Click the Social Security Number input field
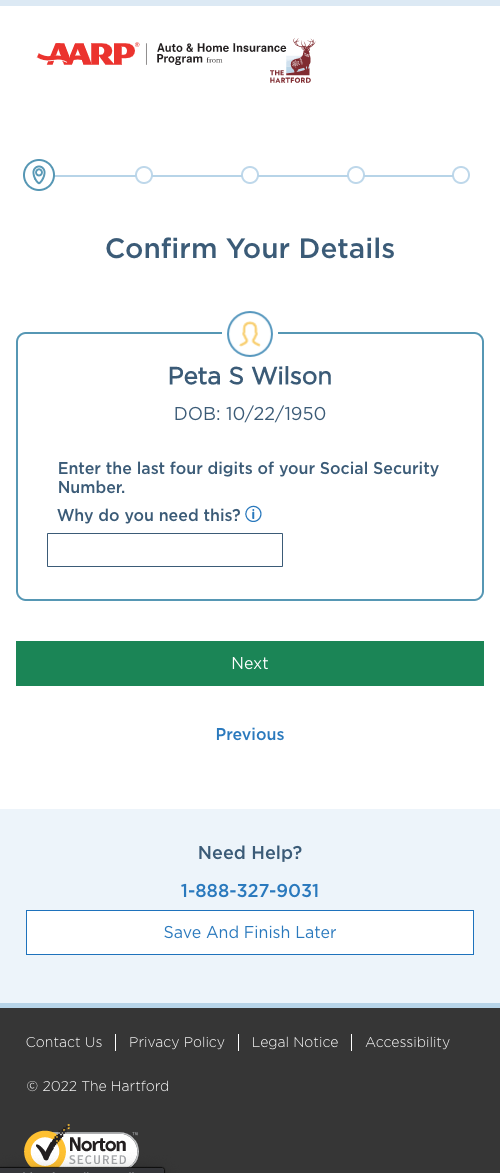 pyautogui.click(x=165, y=550)
